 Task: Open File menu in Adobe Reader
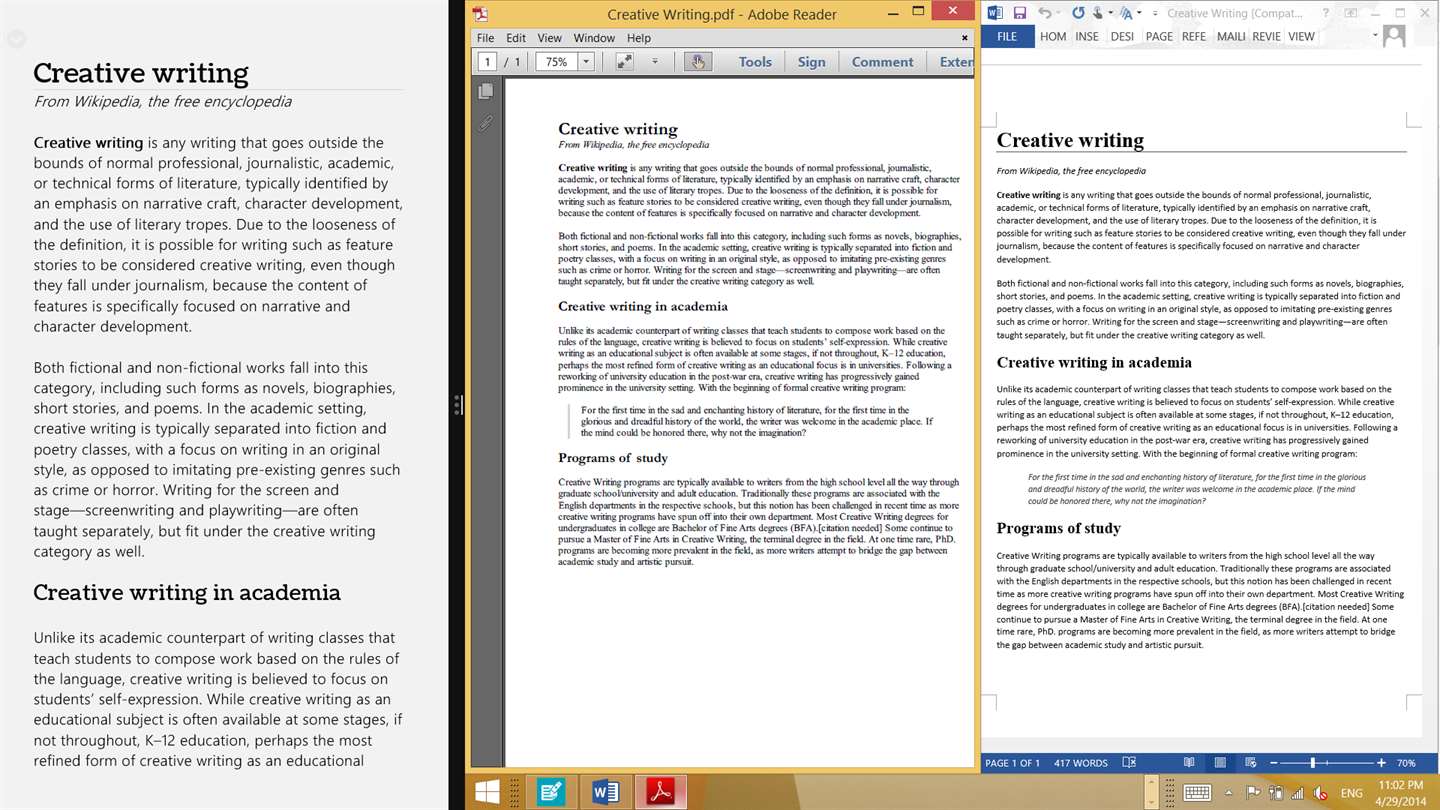click(485, 38)
